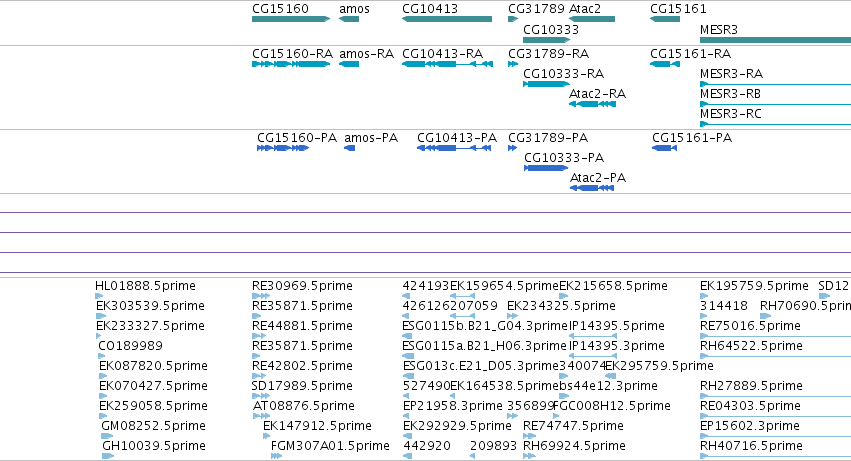The image size is (851, 461).
Task: Click the MESR3-RB transcript label
Action: [x=731, y=94]
